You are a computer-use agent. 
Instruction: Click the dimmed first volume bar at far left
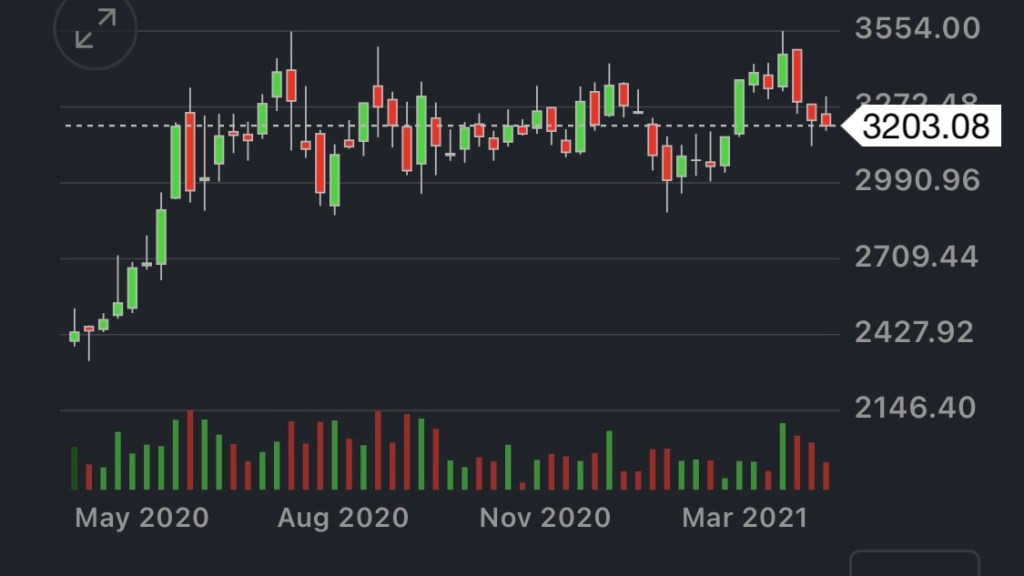coord(74,468)
